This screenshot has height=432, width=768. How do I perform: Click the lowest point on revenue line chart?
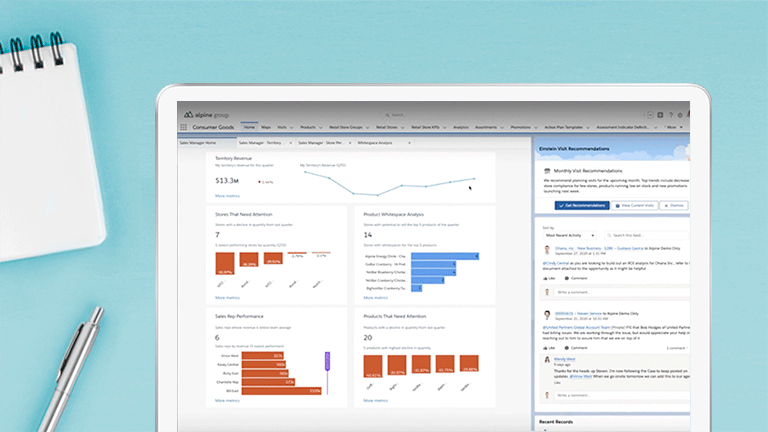pos(378,195)
